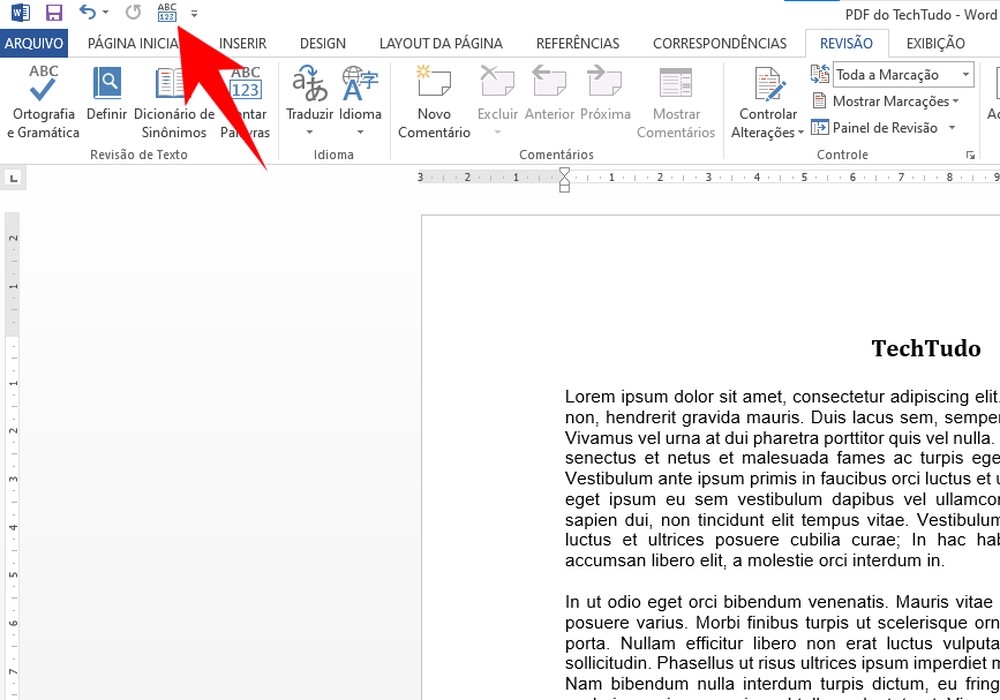Screen dimensions: 1000x700
Task: Open the Controle dialog box launcher
Action: [x=970, y=154]
